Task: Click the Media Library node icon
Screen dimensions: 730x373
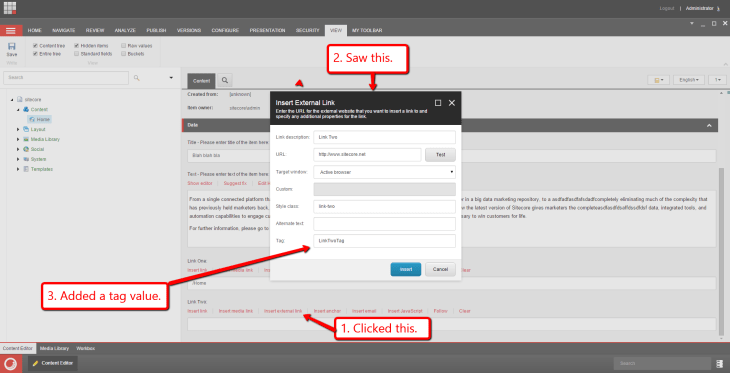Action: (26, 139)
